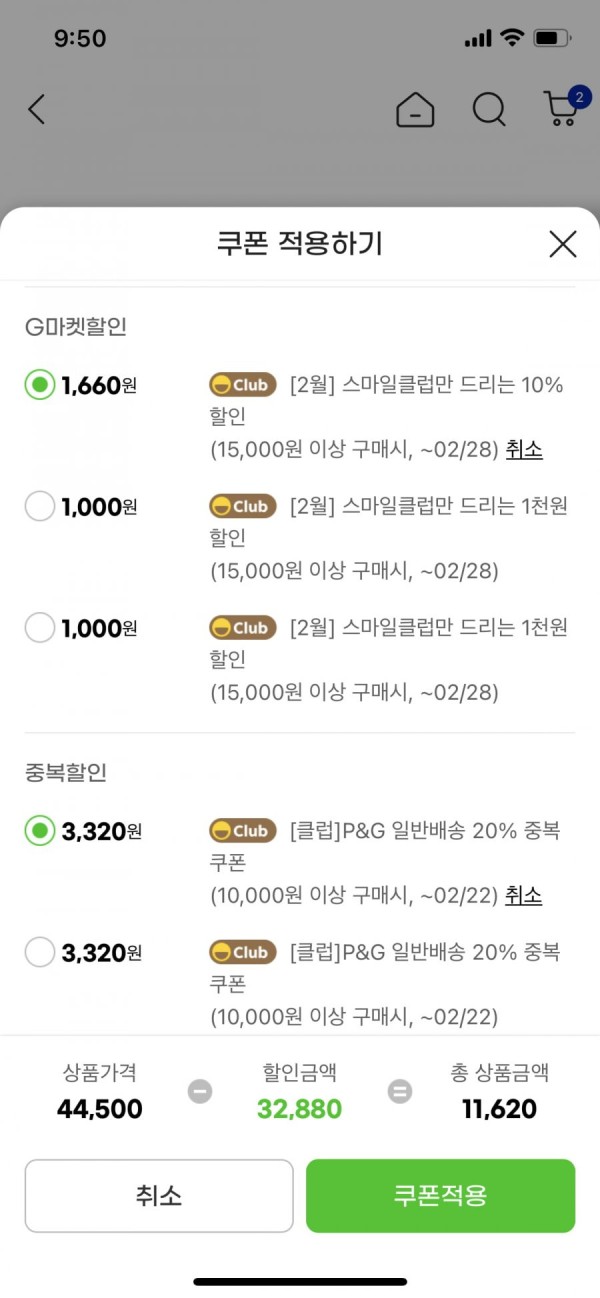Tap Club badge on selected P&G coupon

242,831
